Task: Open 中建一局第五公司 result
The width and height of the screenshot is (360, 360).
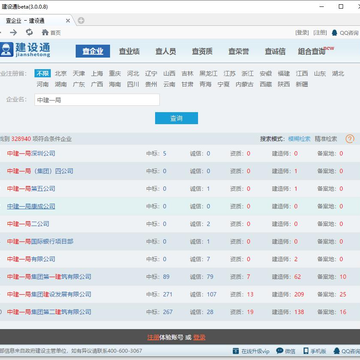Action: click(x=31, y=189)
